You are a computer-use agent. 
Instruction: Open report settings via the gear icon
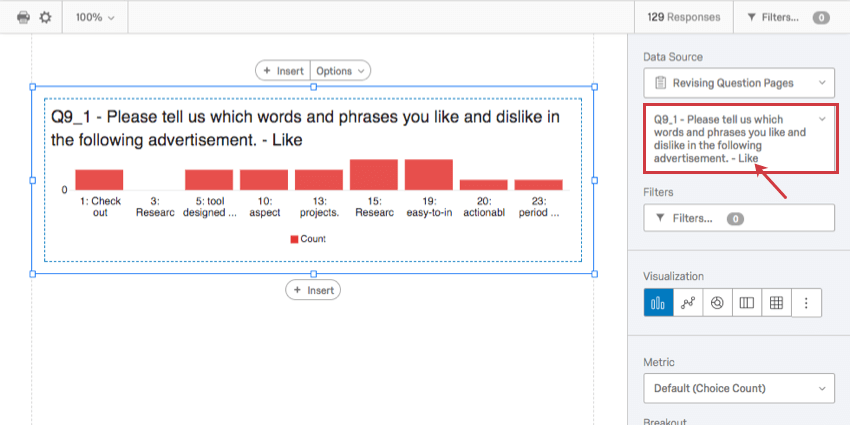point(45,17)
